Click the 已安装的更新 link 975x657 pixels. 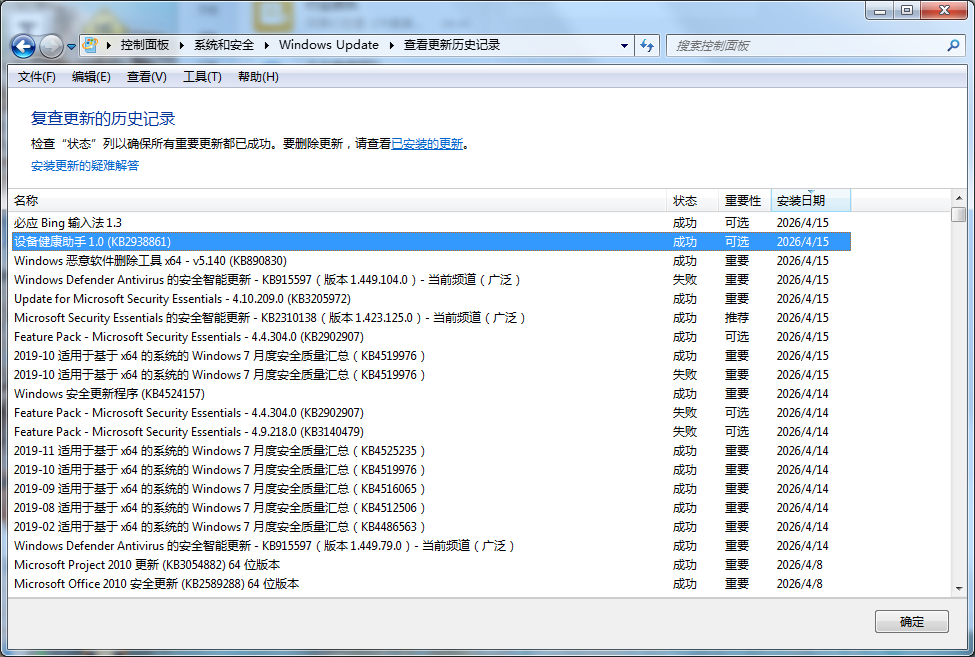pos(427,144)
